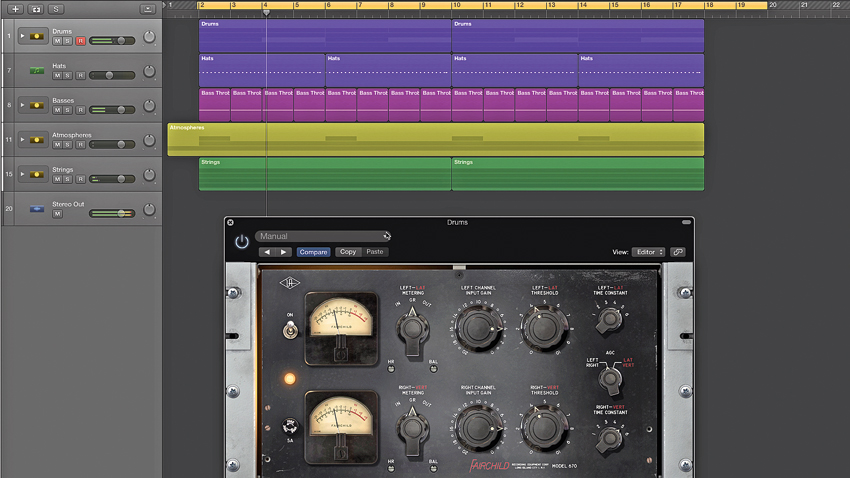
Task: Mute the Drums track
Action: (57, 41)
